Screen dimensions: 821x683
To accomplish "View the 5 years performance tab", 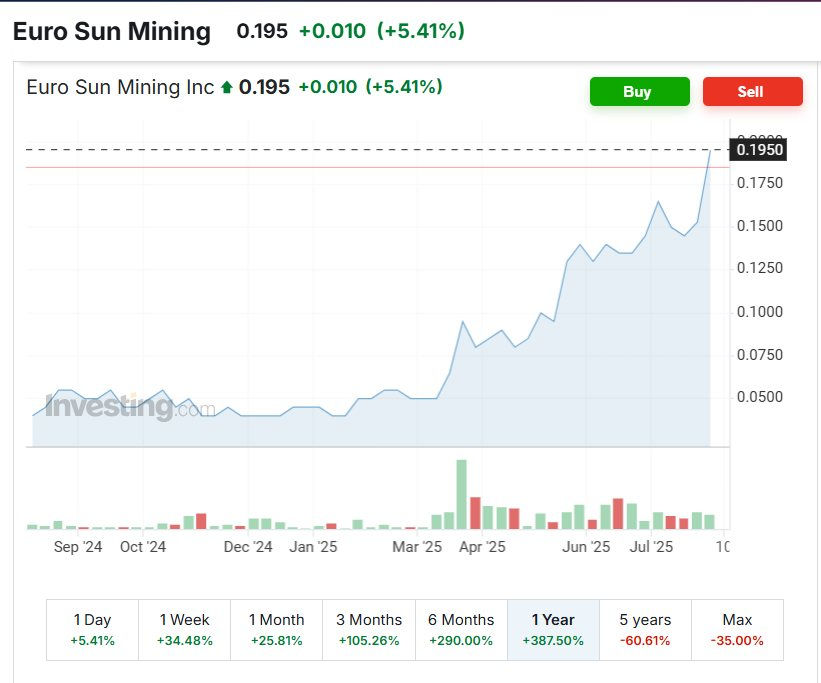I will pyautogui.click(x=645, y=629).
